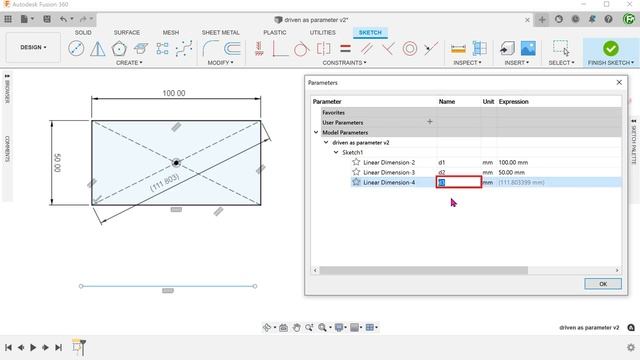Select the Offset tool

232,49
